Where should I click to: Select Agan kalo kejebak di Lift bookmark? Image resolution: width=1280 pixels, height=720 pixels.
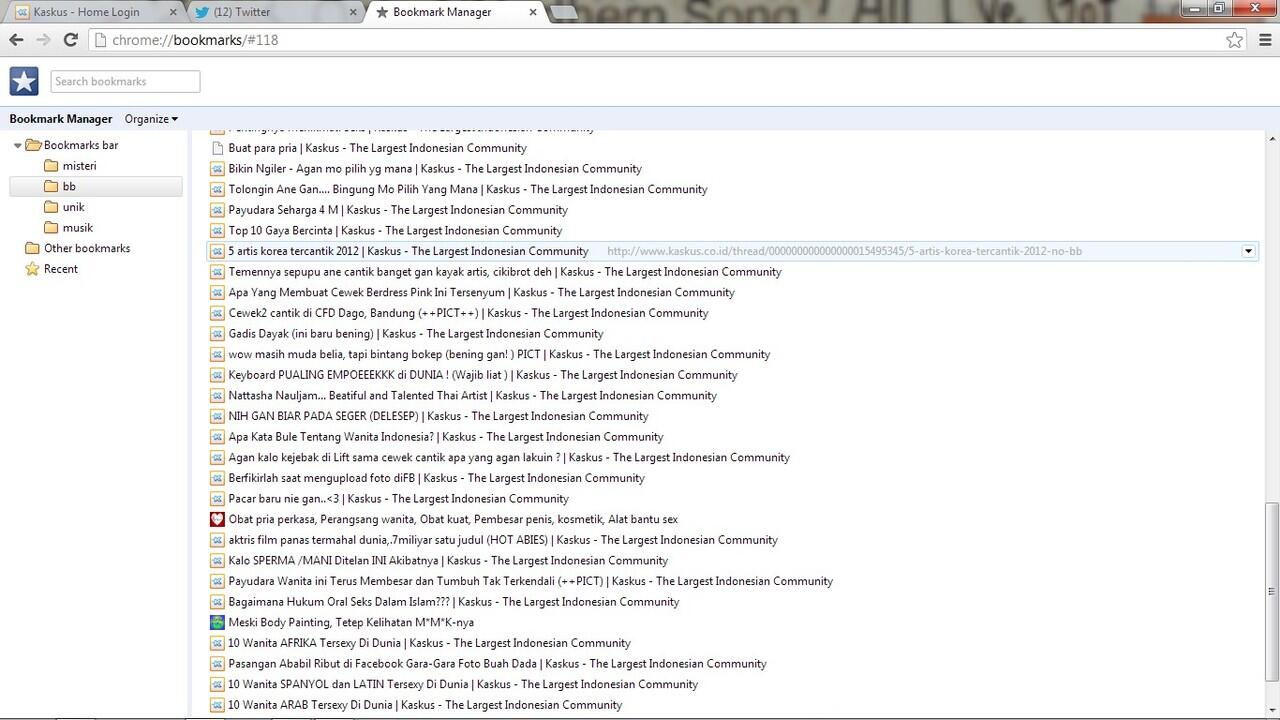click(x=732, y=457)
